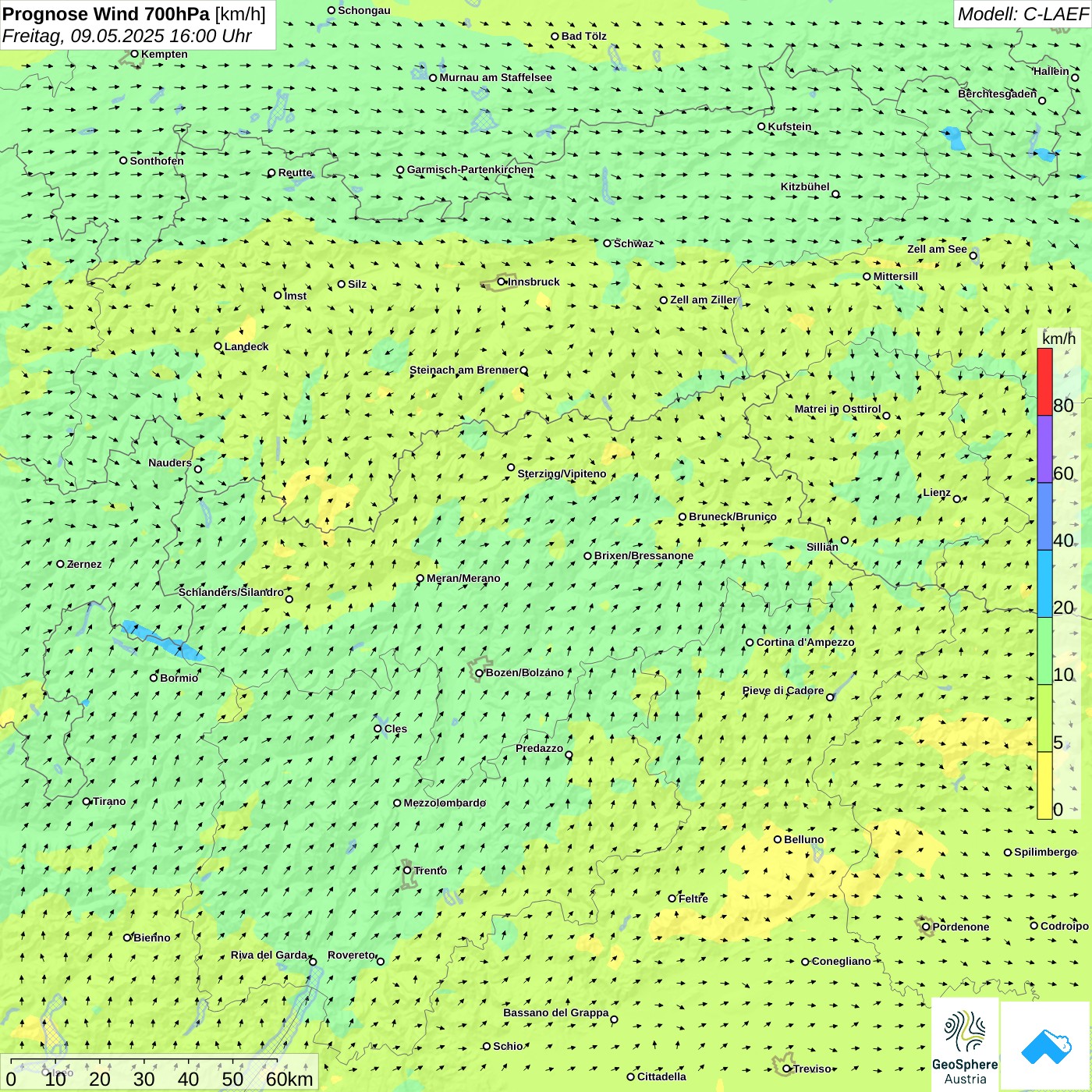This screenshot has height=1092, width=1092.
Task: Click the 'Schlanders/Silandro' label
Action: tap(231, 592)
